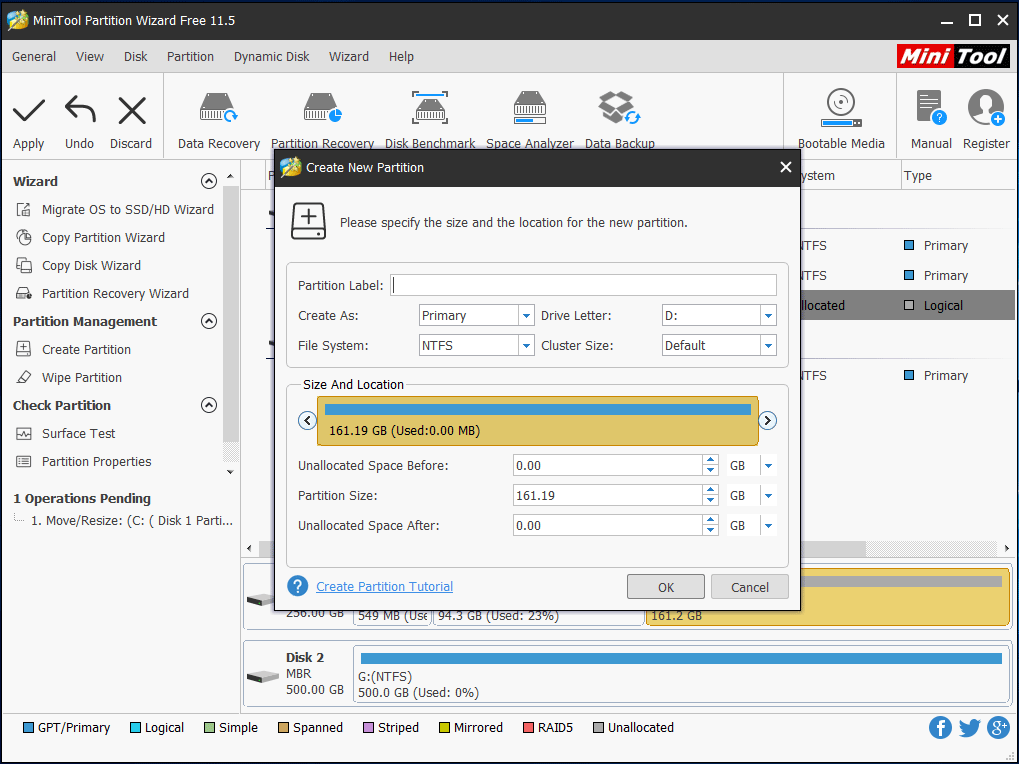Click the Partition Label text field
The width and height of the screenshot is (1019, 764).
click(583, 285)
